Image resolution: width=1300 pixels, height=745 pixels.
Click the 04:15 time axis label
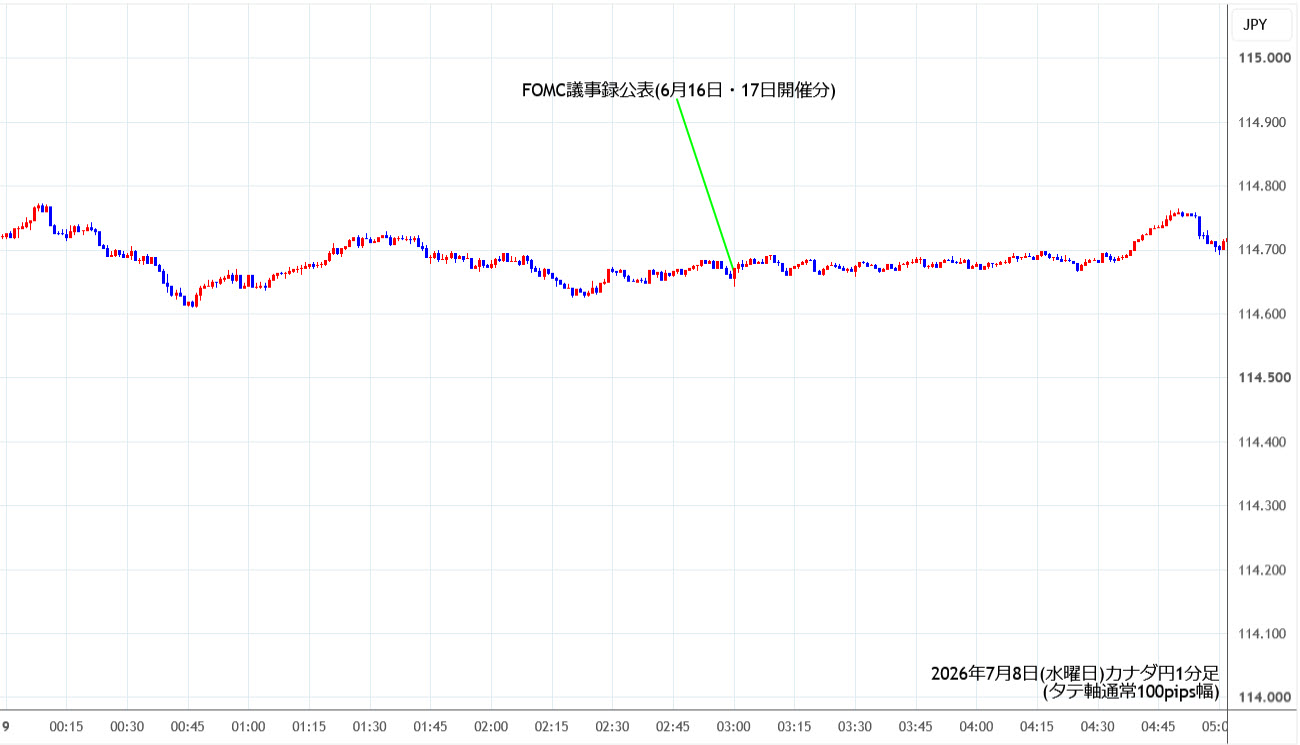click(x=1037, y=727)
